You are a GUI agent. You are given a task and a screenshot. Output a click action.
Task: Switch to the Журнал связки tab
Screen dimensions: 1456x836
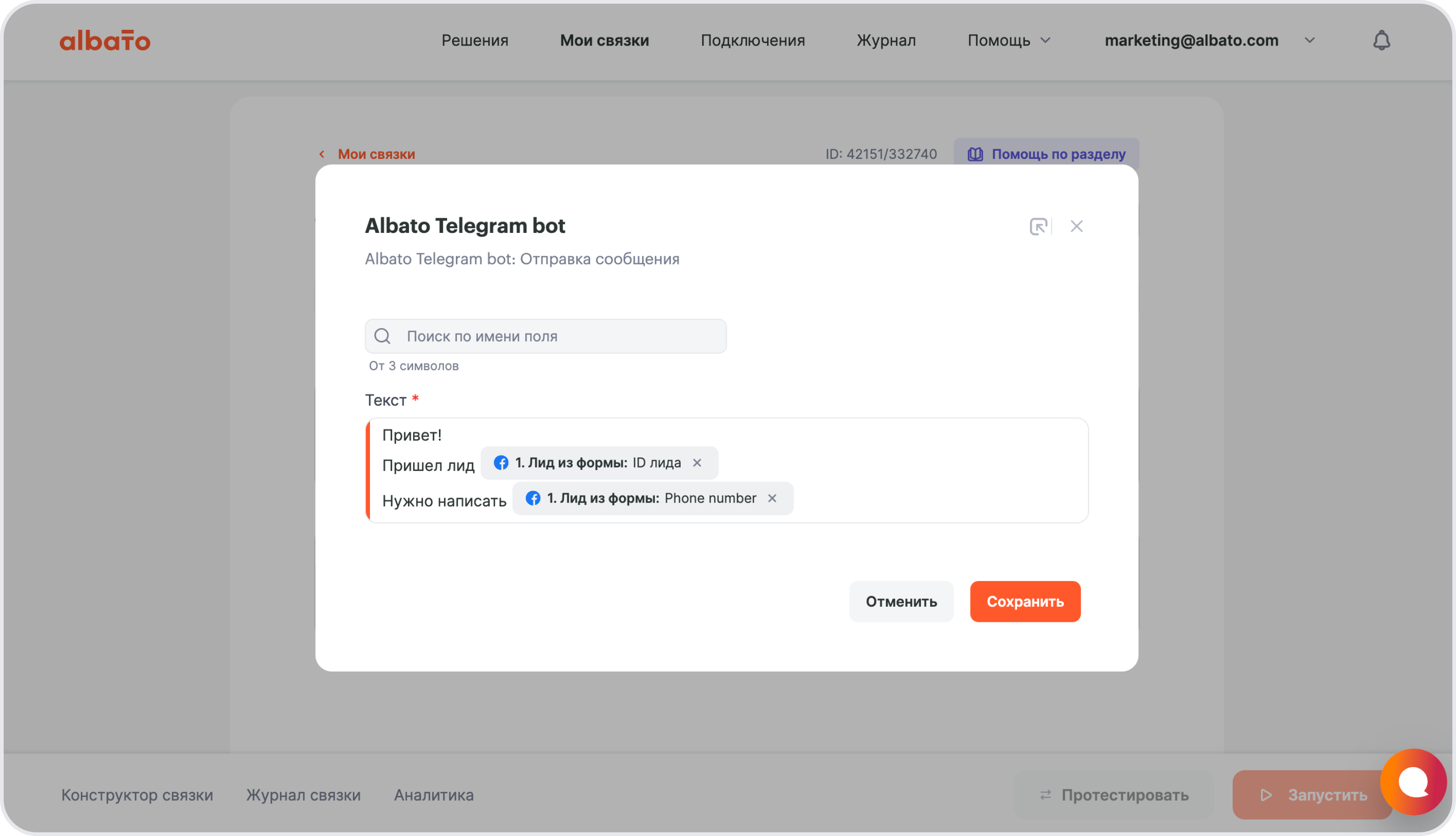tap(303, 795)
